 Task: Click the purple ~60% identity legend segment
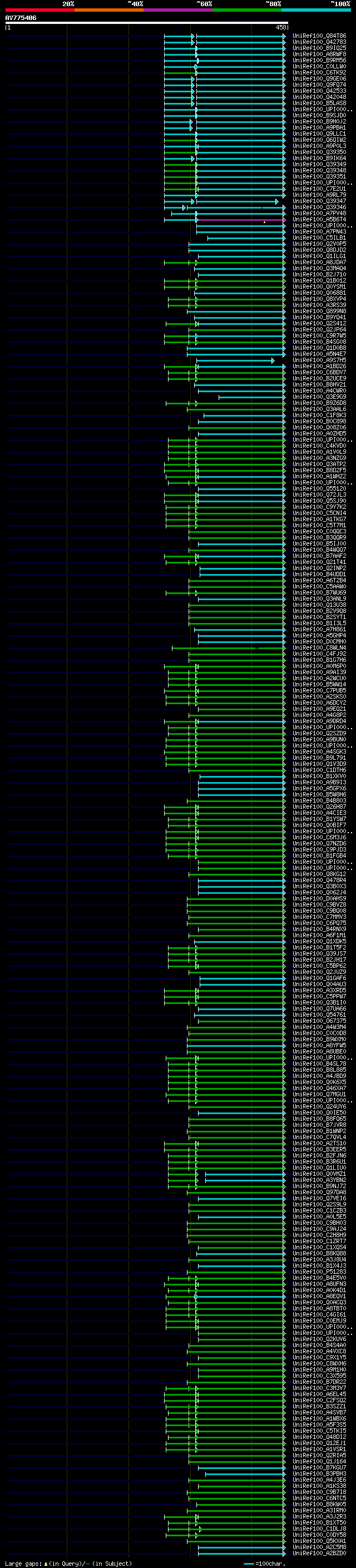pos(179,10)
